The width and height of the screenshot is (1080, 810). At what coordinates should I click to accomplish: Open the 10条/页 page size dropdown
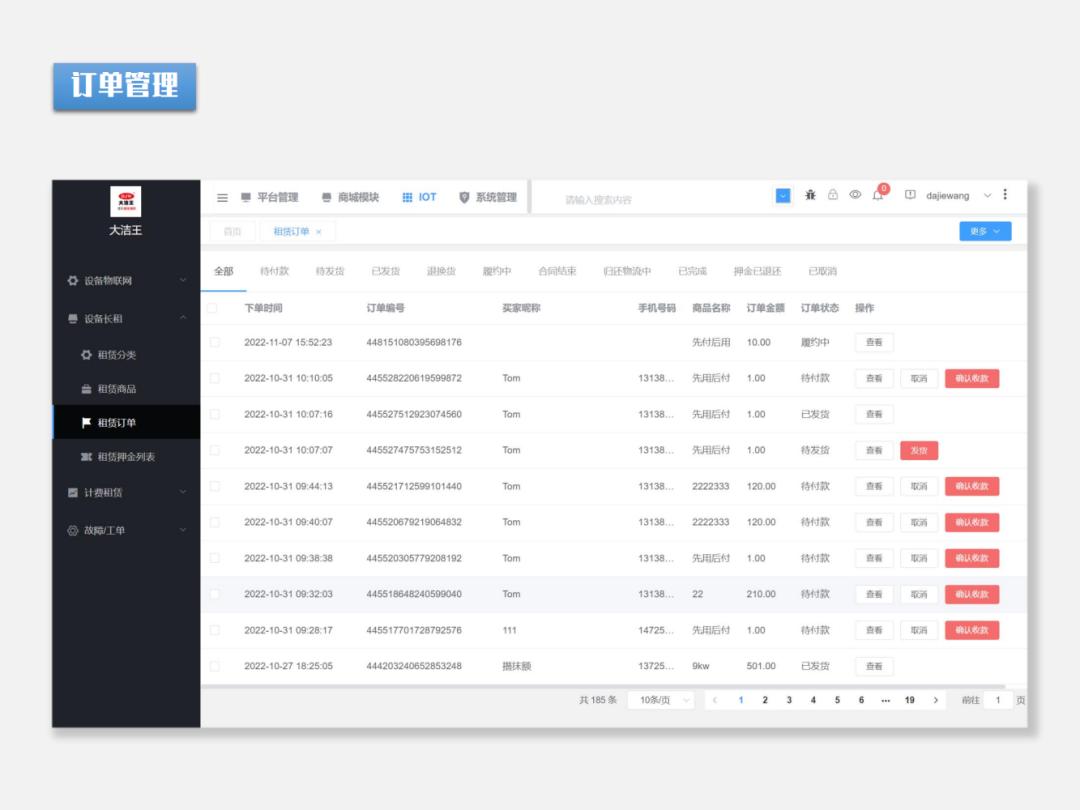tap(659, 701)
